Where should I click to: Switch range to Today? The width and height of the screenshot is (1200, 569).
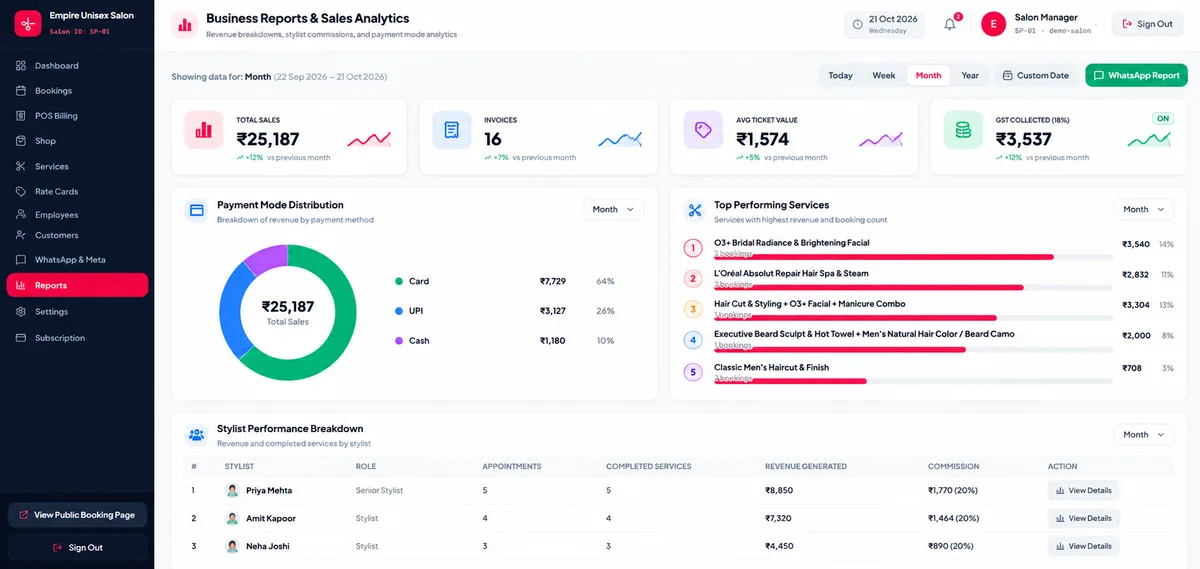pyautogui.click(x=841, y=75)
